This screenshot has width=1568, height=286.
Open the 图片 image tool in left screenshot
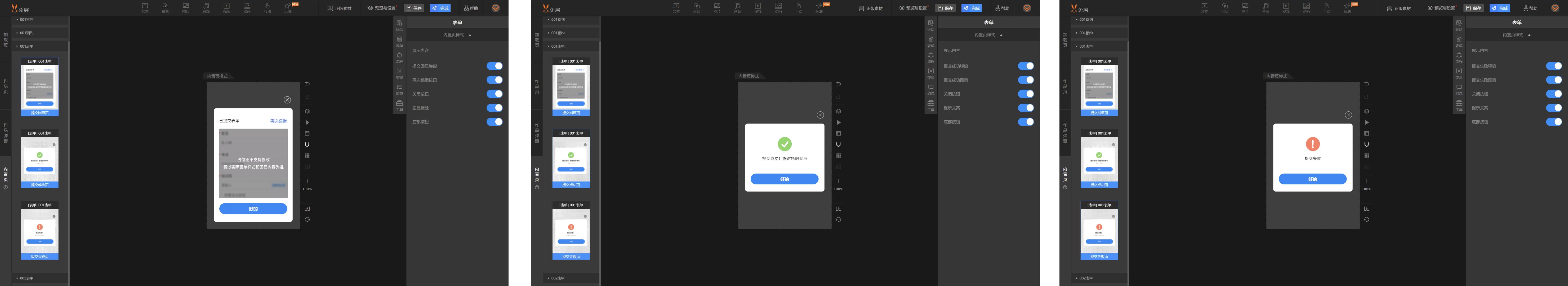pos(186,7)
